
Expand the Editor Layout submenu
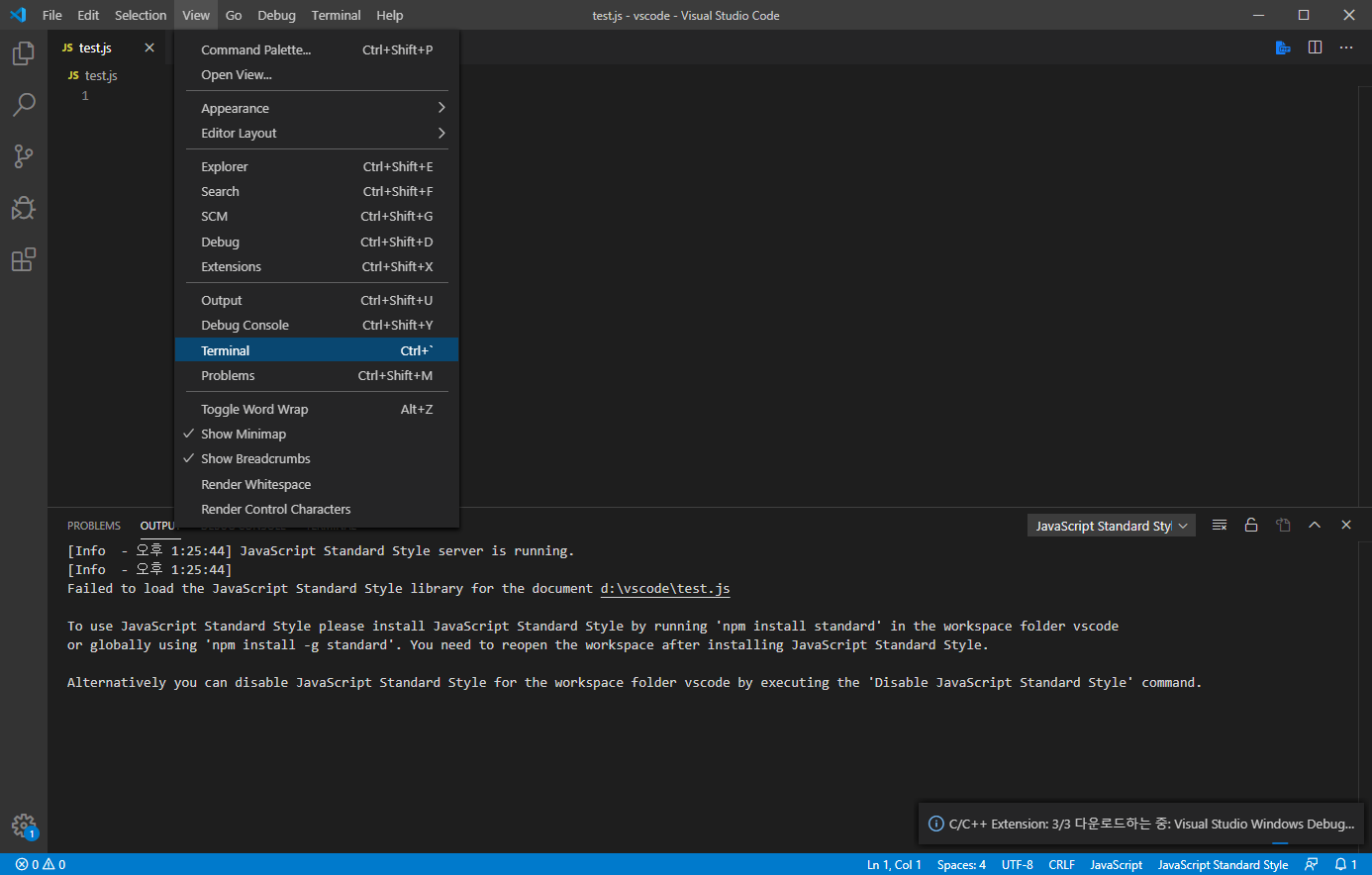click(317, 133)
